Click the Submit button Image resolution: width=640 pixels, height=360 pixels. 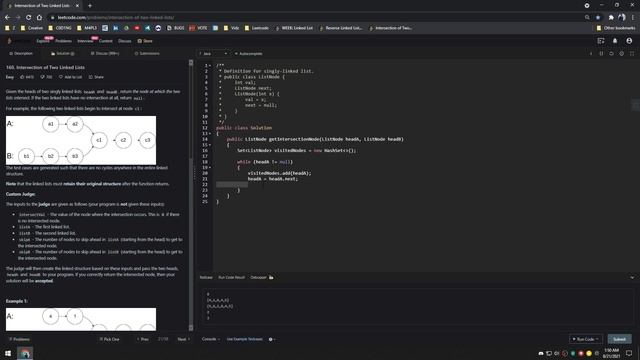(619, 339)
